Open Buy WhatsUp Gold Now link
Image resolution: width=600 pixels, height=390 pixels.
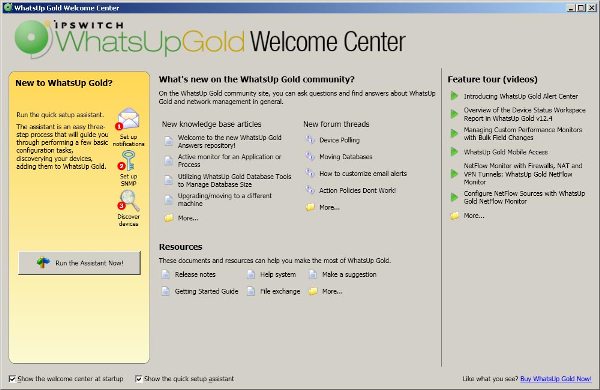tap(556, 379)
